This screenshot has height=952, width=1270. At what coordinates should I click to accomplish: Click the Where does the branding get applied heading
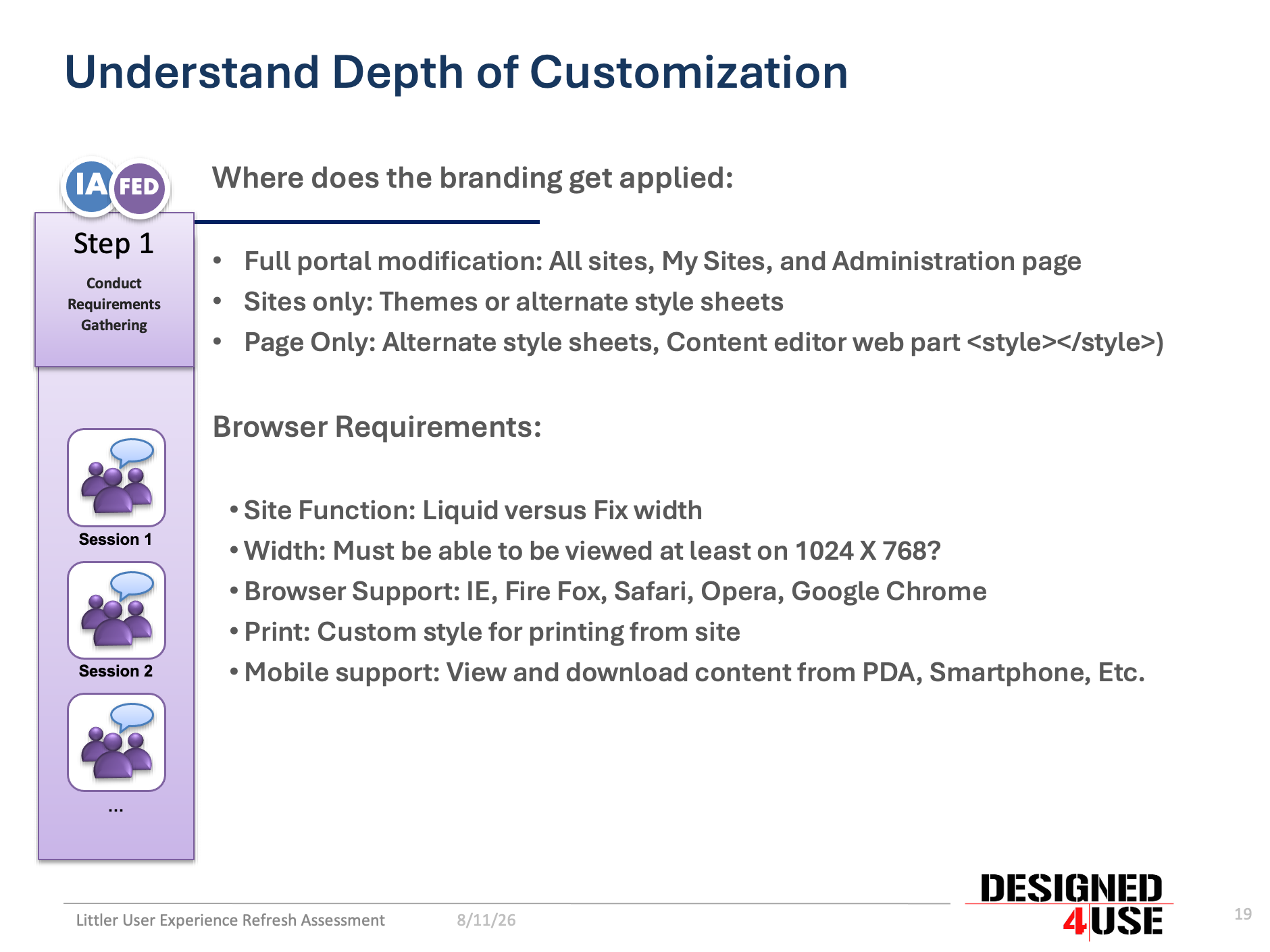pos(473,178)
